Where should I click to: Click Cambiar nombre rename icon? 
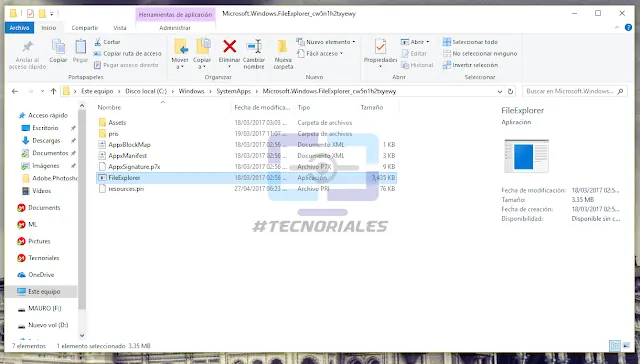click(x=254, y=46)
